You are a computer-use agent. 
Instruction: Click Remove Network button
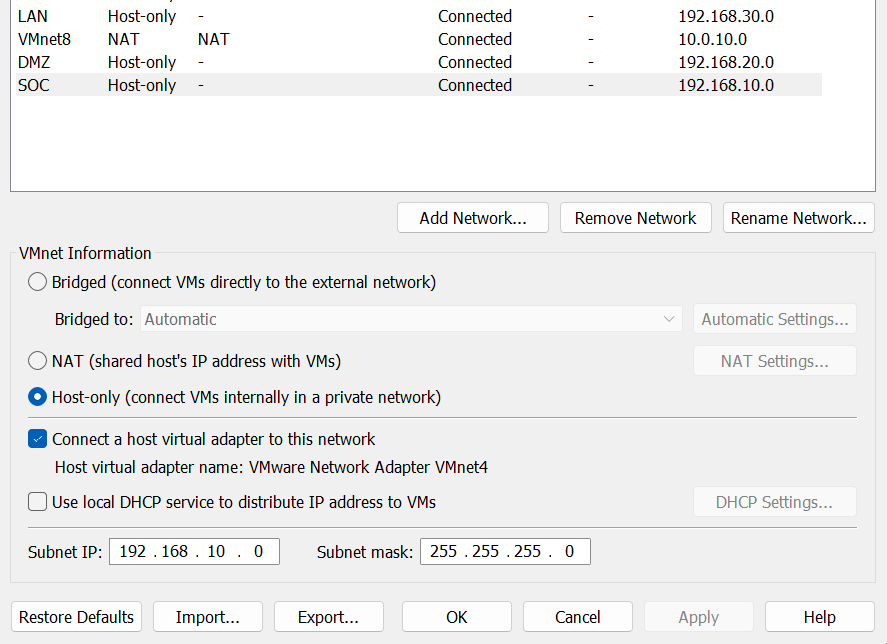click(635, 218)
